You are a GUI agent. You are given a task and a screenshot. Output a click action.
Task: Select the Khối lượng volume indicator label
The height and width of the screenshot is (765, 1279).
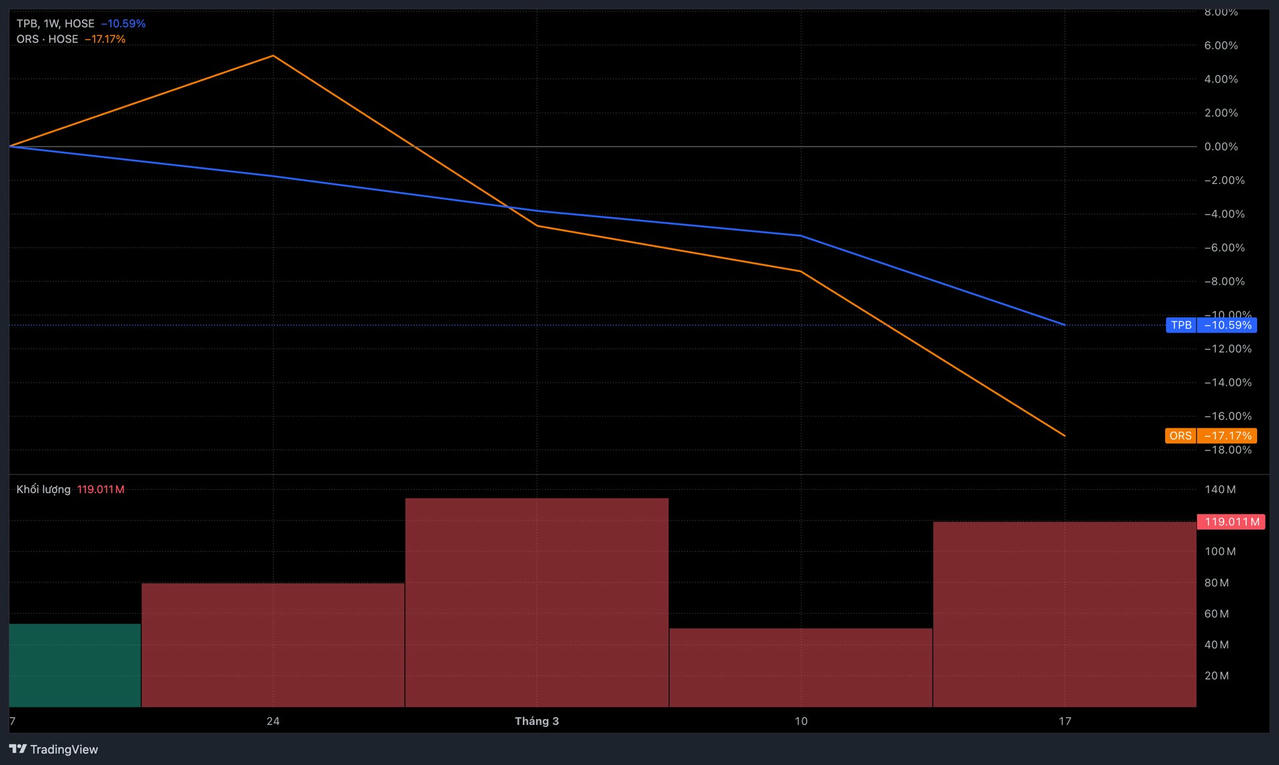pos(43,489)
